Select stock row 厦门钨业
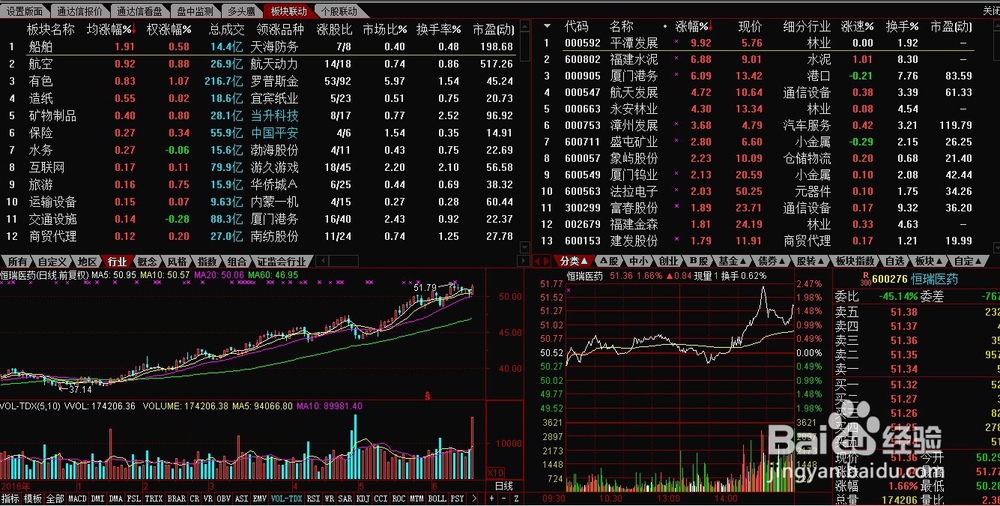 [759, 174]
